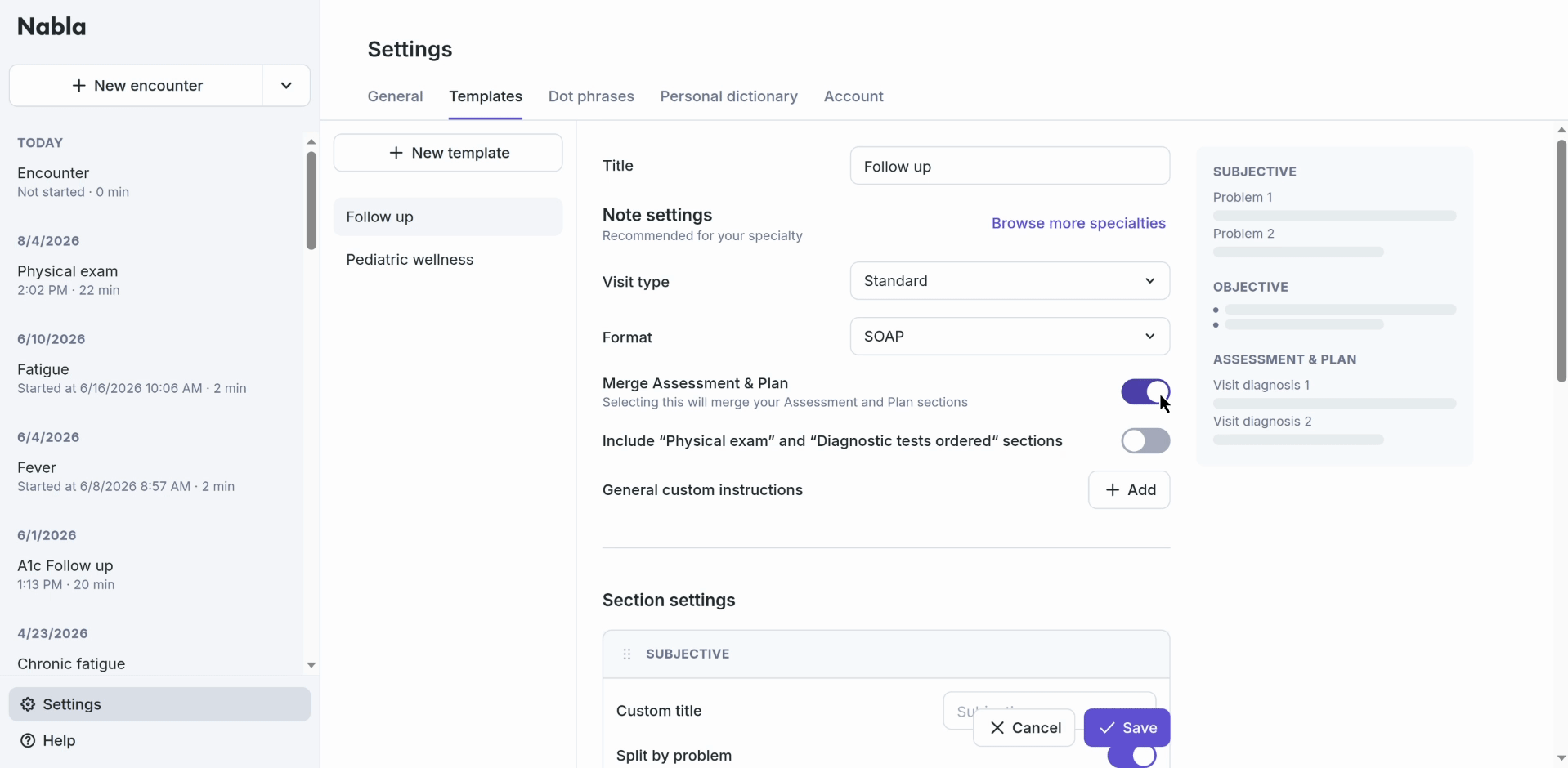Image resolution: width=1568 pixels, height=768 pixels.
Task: Enable Physical exam and Diagnostic tests sections toggle
Action: coord(1145,441)
